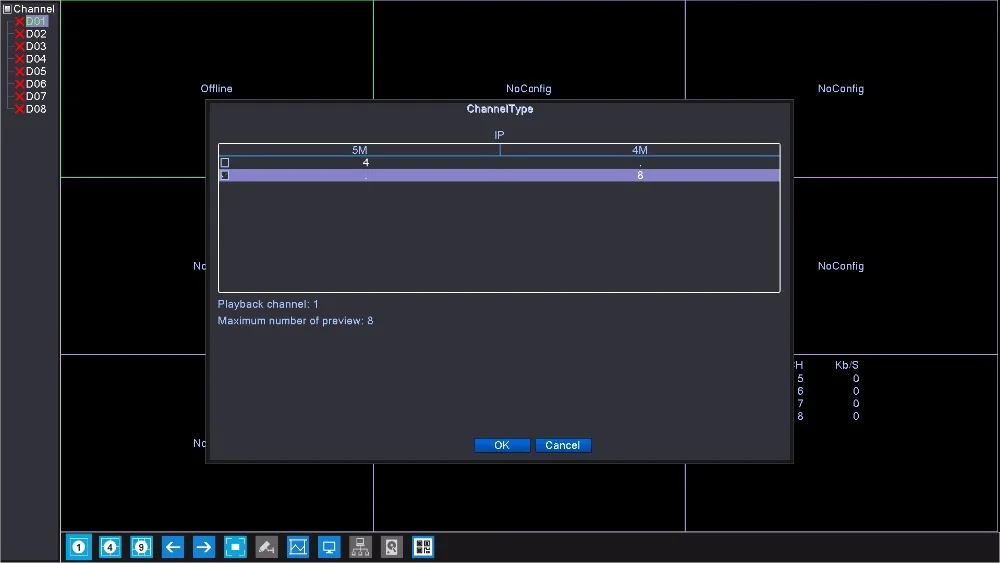Go to previous page with left arrow
1000x563 pixels.
pyautogui.click(x=173, y=547)
